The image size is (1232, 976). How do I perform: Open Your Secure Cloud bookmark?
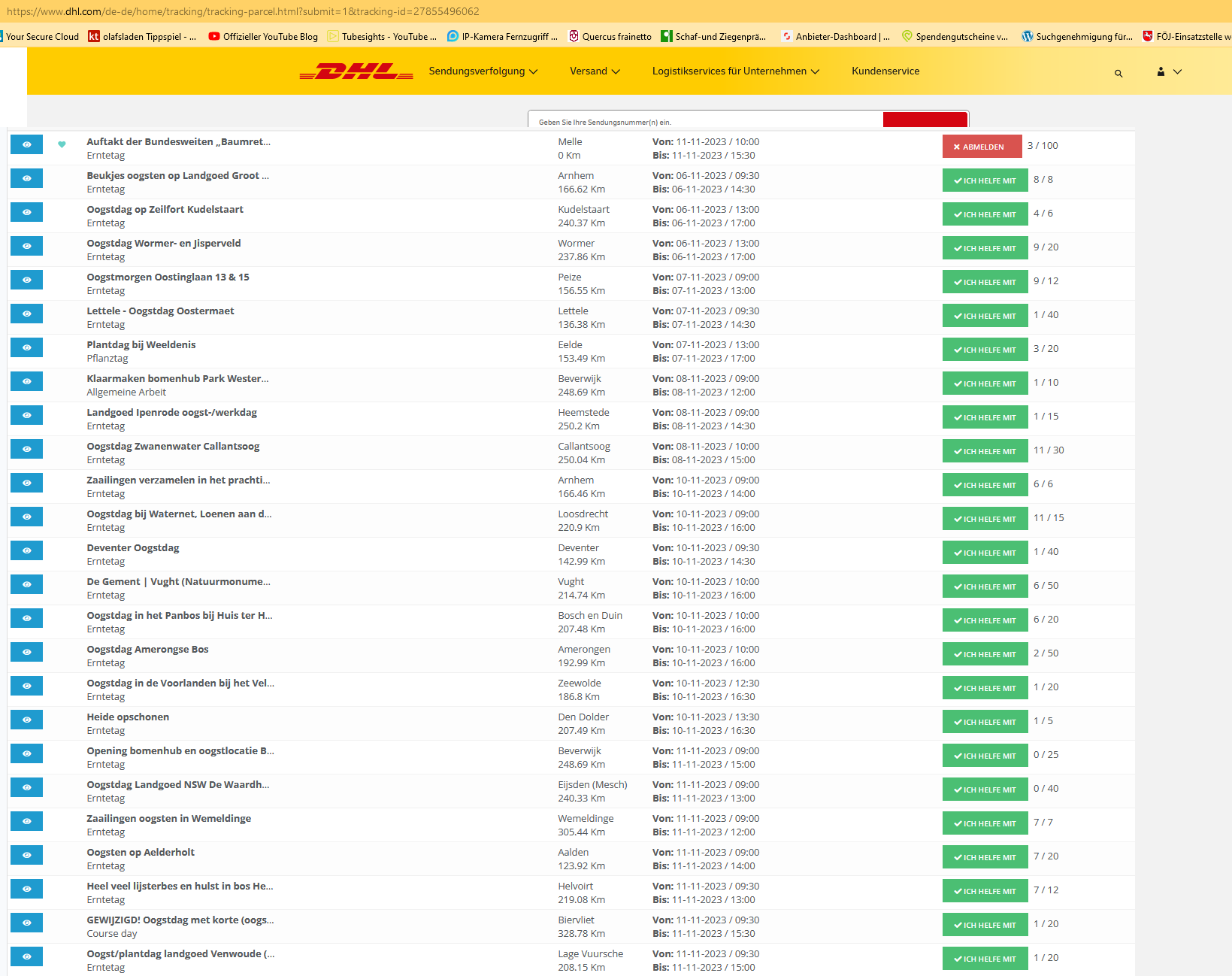pyautogui.click(x=39, y=36)
